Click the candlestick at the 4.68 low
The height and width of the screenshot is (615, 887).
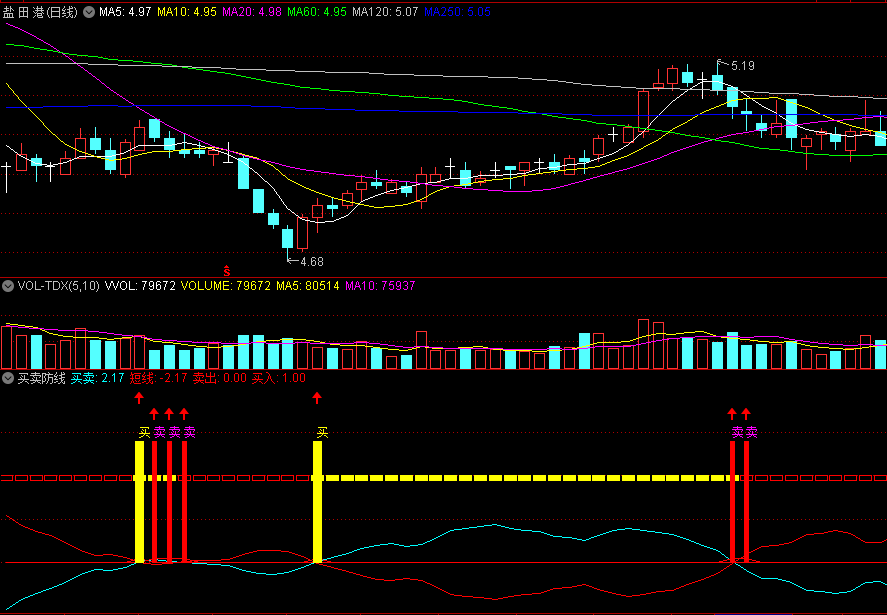[288, 240]
